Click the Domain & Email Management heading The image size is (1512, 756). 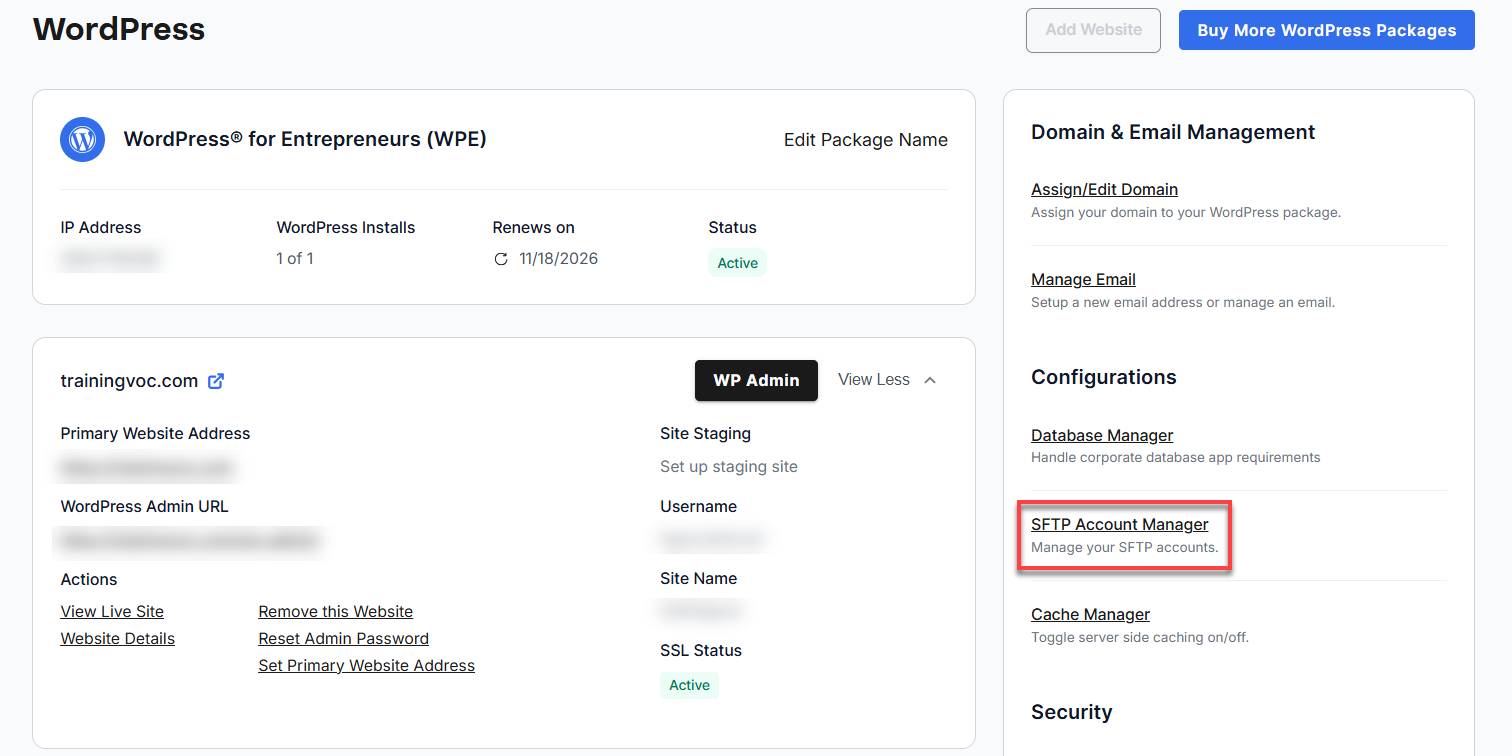(1173, 132)
